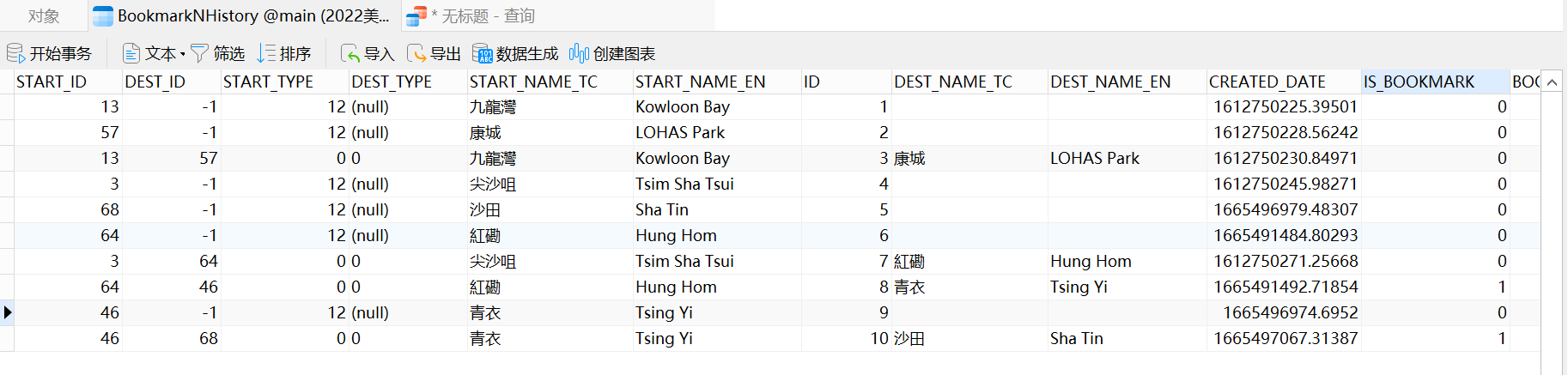Click the scroll up arrow of scrollbar
The height and width of the screenshot is (375, 1568).
pos(1551,82)
